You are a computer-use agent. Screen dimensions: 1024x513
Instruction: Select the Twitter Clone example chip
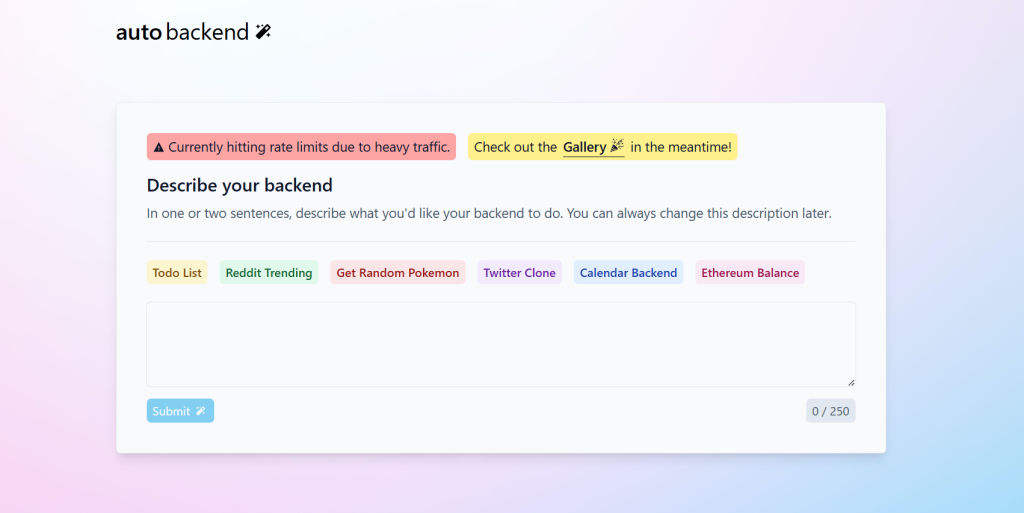tap(519, 273)
